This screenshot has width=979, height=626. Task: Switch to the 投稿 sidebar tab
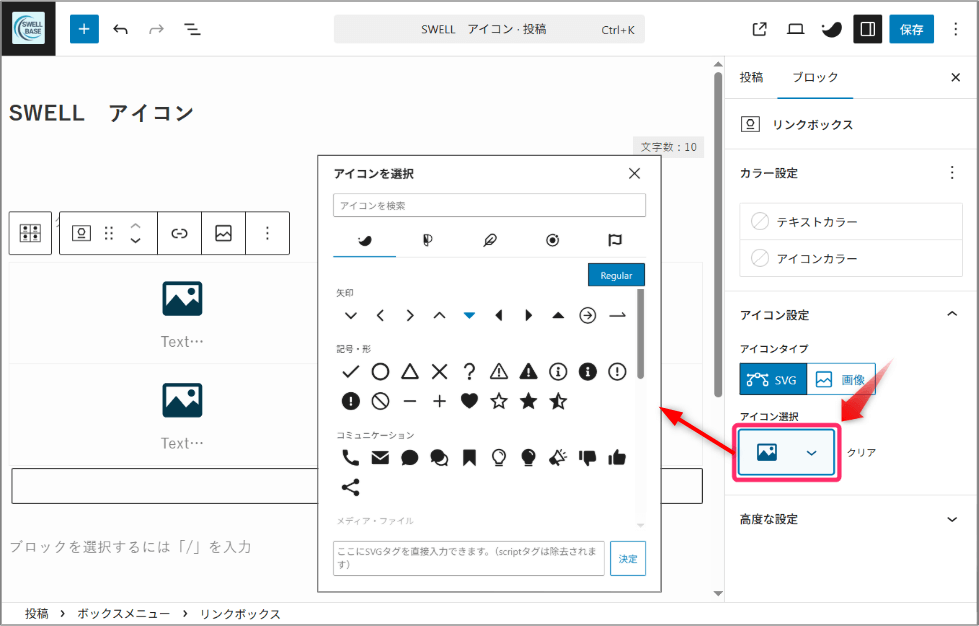point(751,77)
